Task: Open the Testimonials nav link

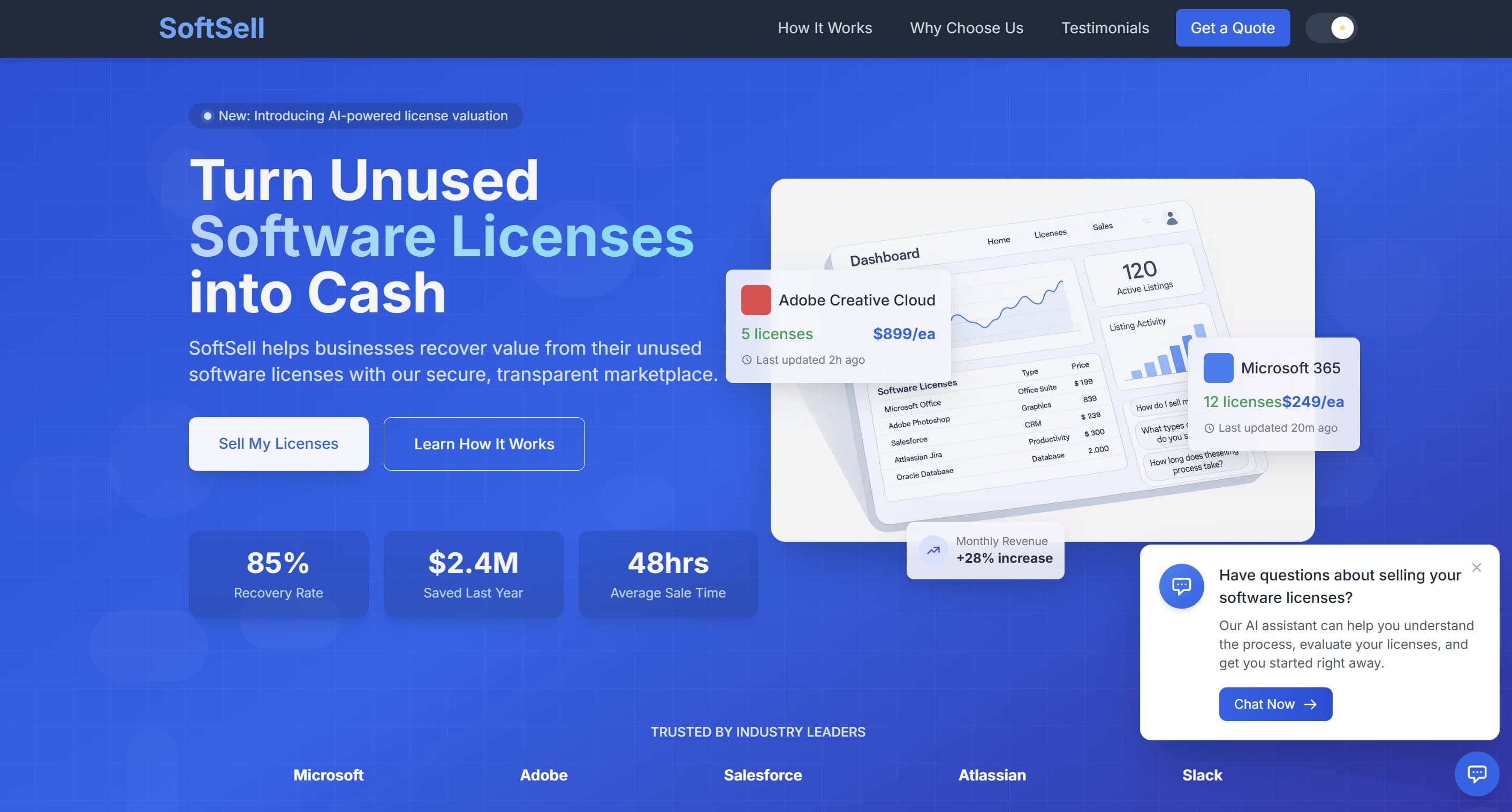Action: pos(1105,28)
